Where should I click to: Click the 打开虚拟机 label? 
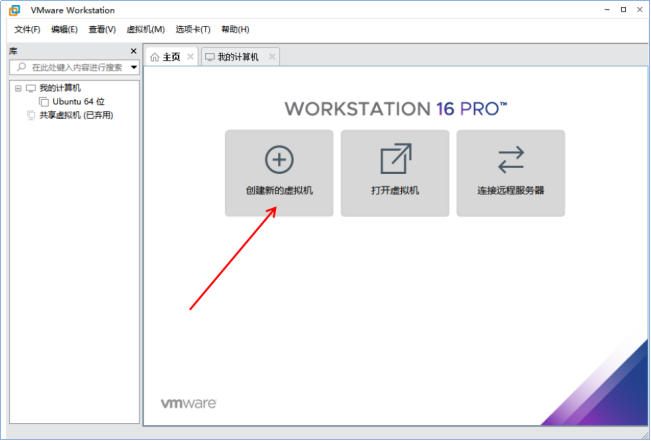[x=395, y=191]
